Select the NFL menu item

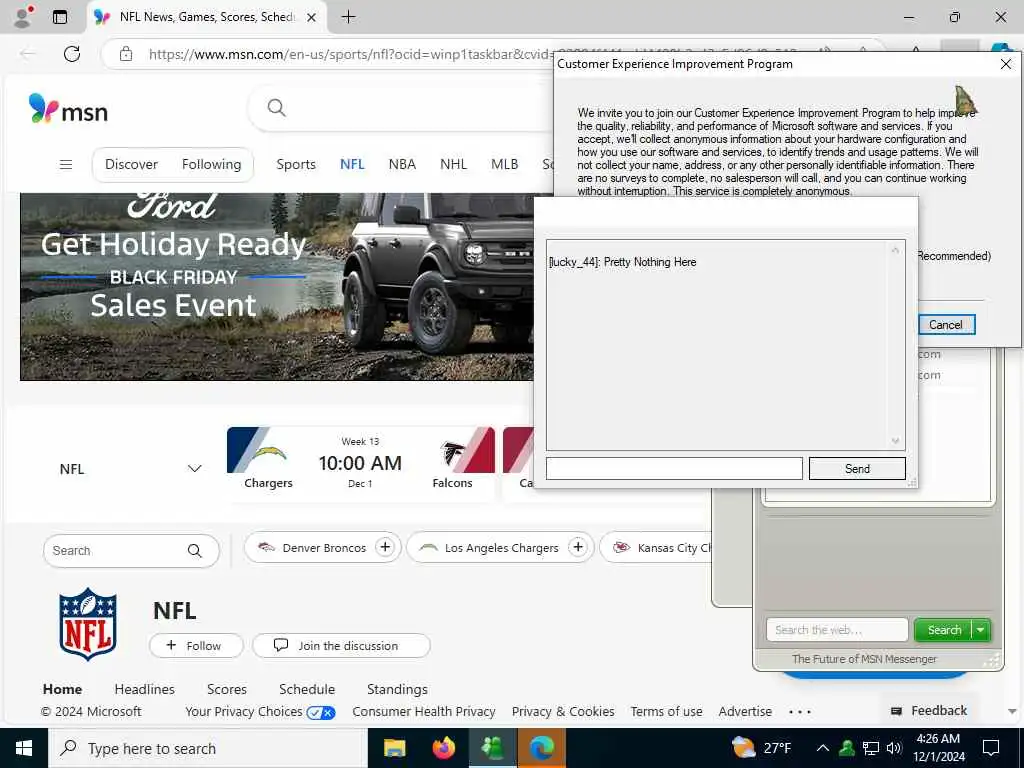[352, 165]
